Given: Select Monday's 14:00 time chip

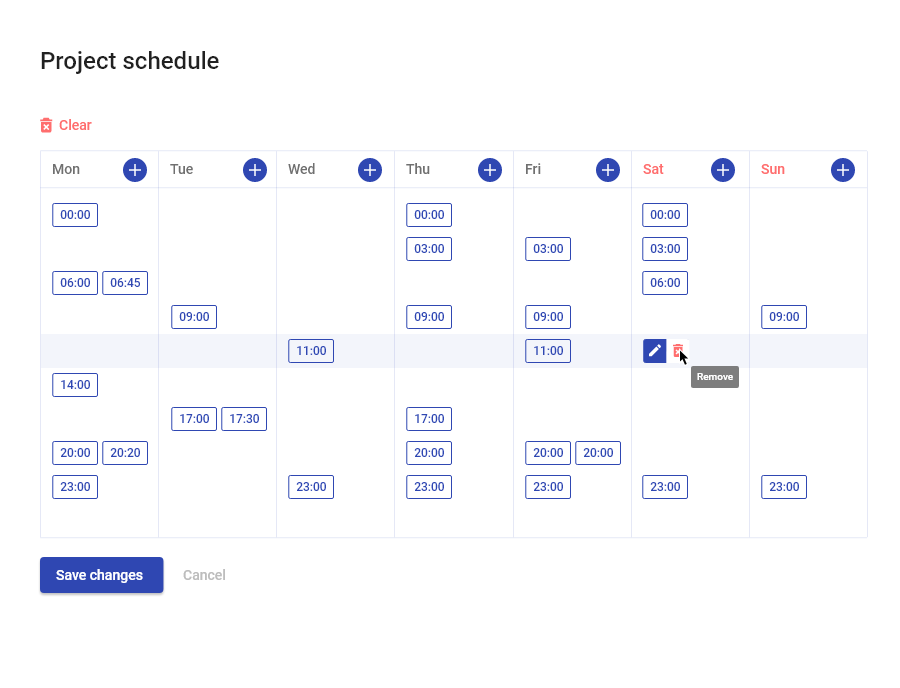Looking at the screenshot, I should pos(75,385).
